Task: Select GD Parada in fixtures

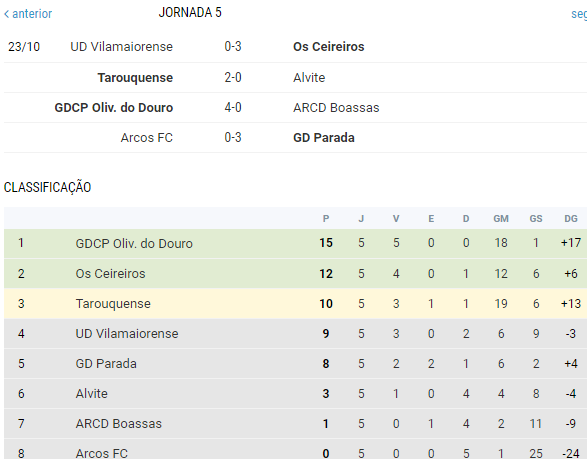Action: point(324,138)
